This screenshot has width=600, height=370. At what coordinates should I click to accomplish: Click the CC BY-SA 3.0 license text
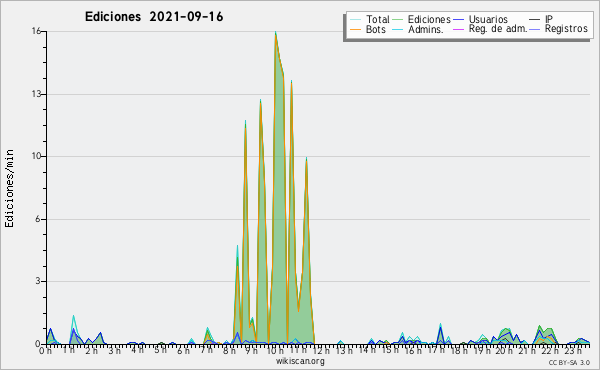569,362
